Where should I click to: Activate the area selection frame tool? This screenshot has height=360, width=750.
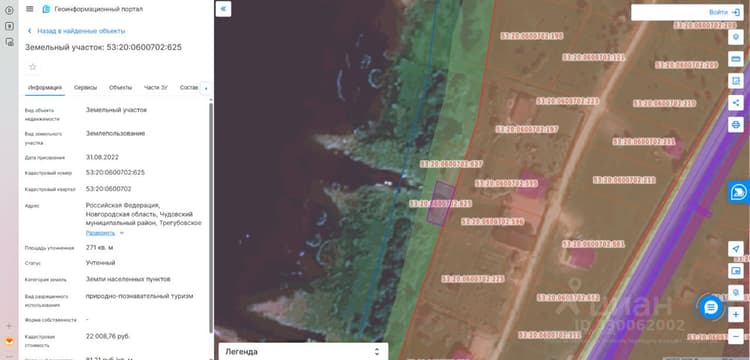[736, 81]
